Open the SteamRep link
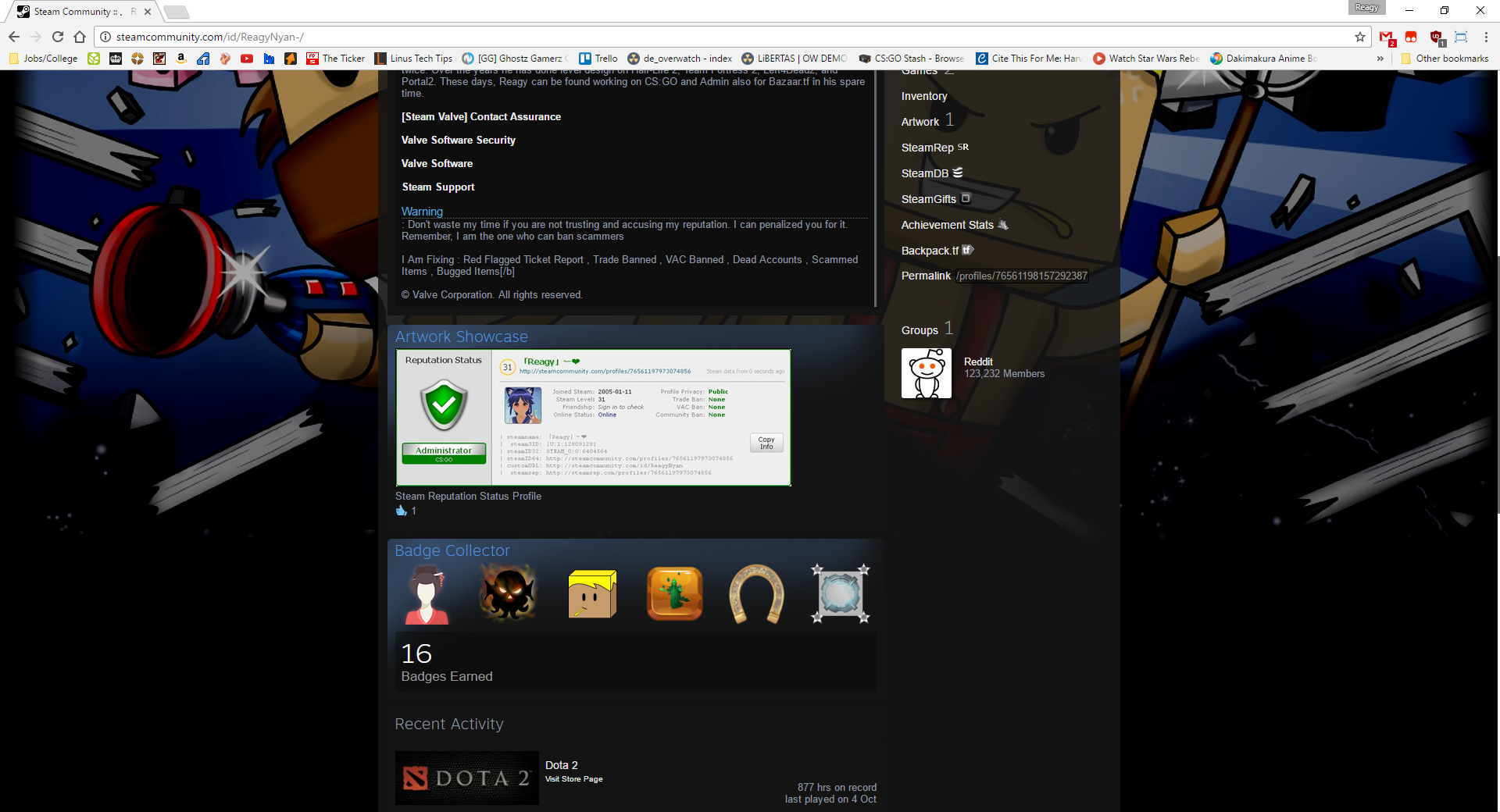This screenshot has width=1500, height=812. pyautogui.click(x=934, y=148)
